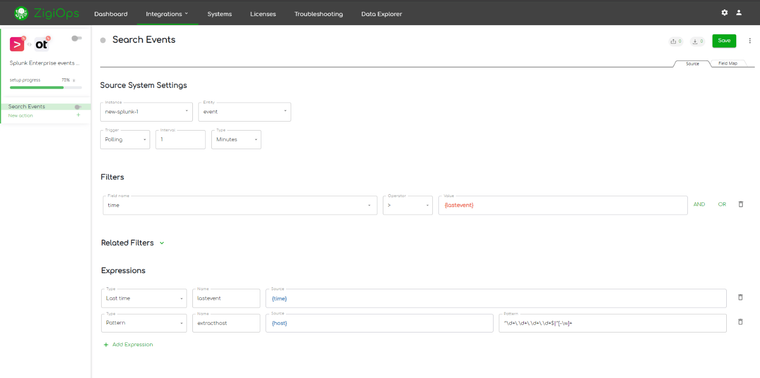The height and width of the screenshot is (378, 760).
Task: Open the Troubleshooting page
Action: (x=318, y=14)
